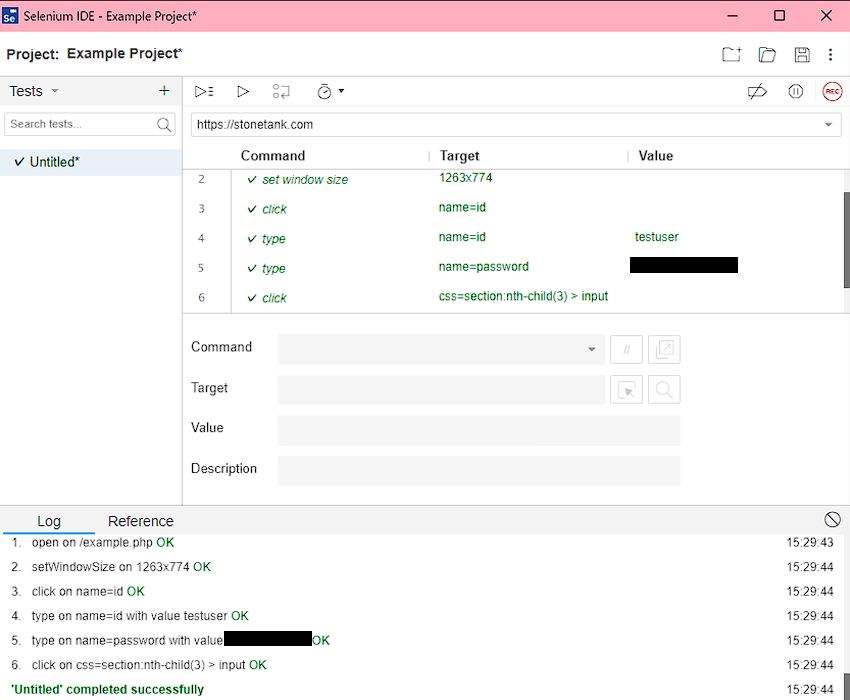Toggle enable/disable command comment button
850x700 pixels.
(626, 349)
